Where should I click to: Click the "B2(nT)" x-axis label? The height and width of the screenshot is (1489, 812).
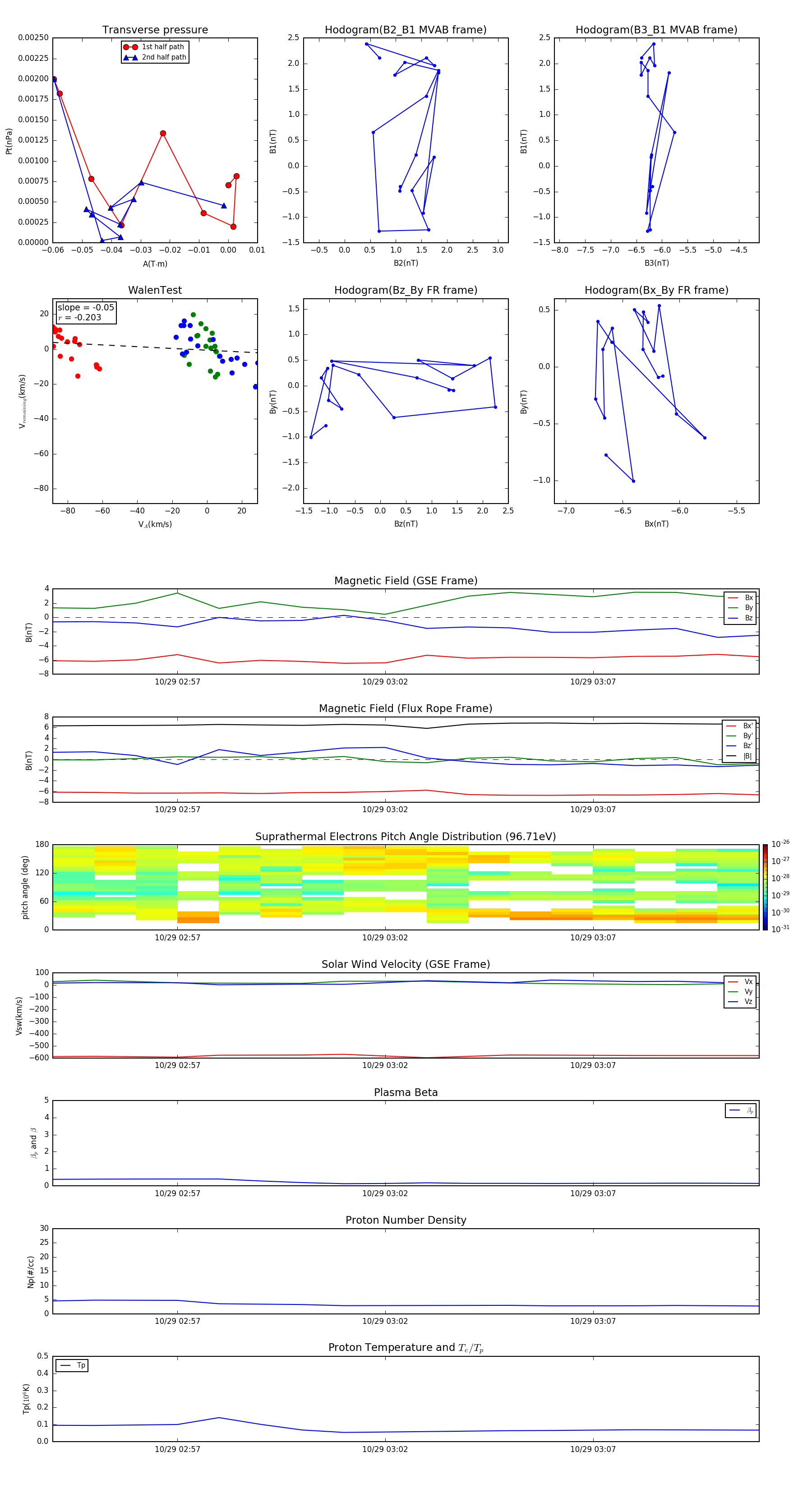tap(406, 264)
